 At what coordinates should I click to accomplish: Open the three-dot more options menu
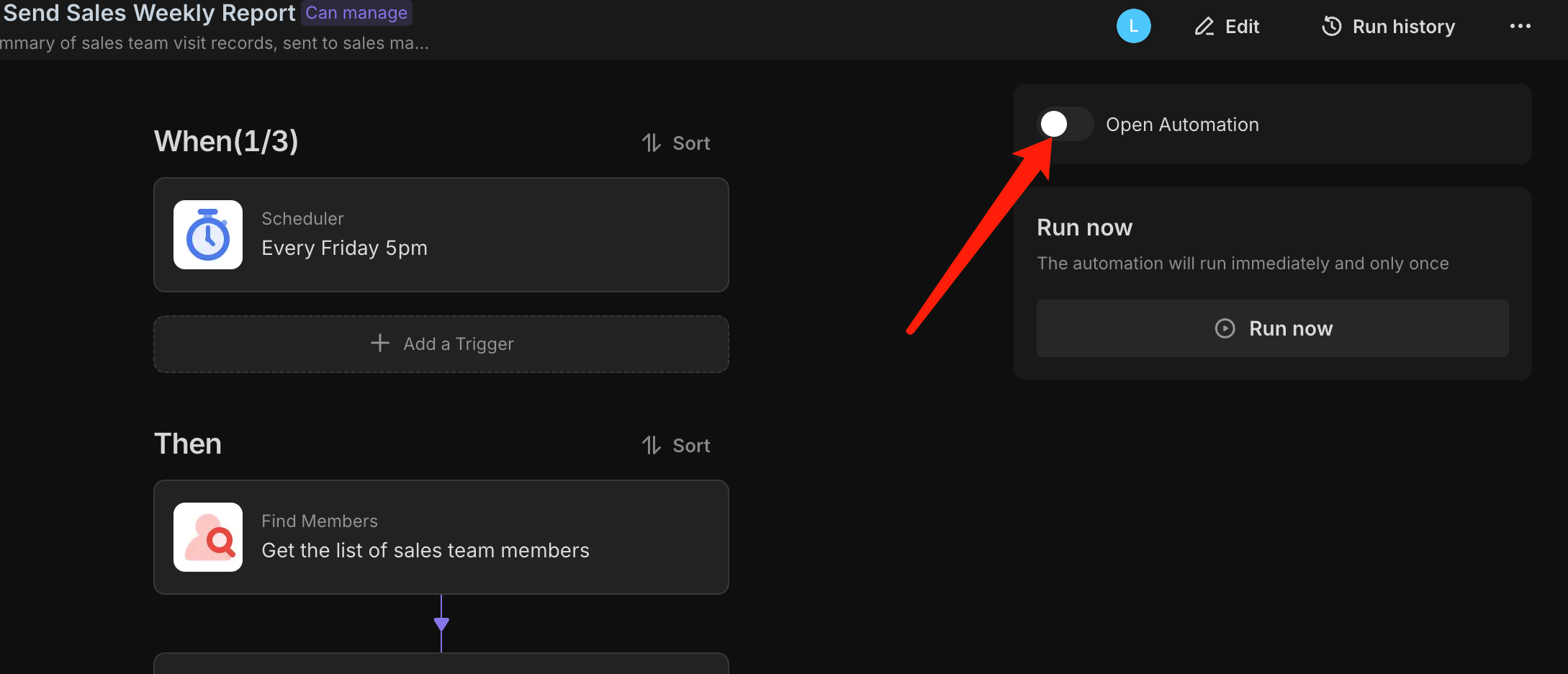click(x=1520, y=27)
